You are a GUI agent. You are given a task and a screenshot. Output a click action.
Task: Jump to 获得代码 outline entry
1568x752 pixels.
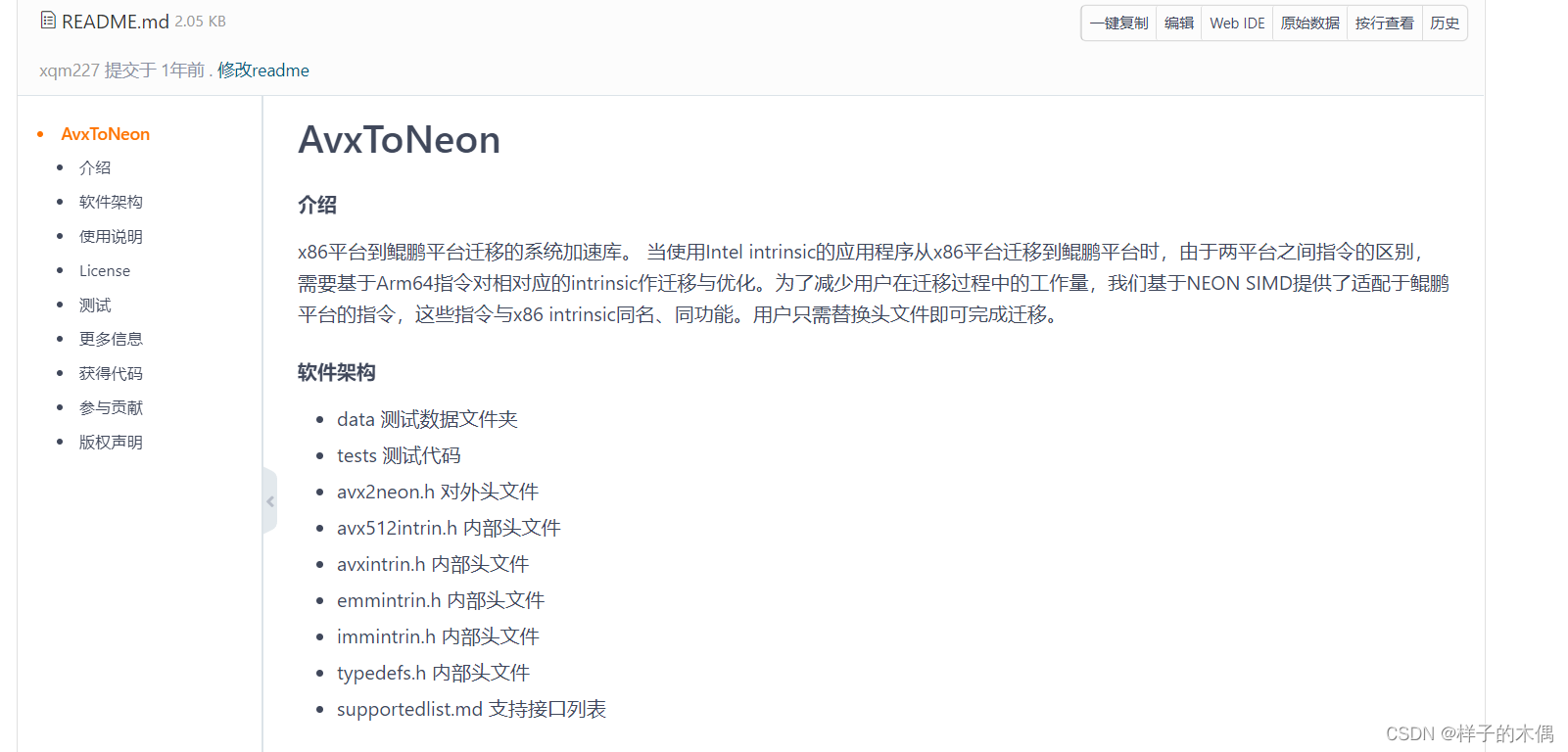pyautogui.click(x=111, y=374)
